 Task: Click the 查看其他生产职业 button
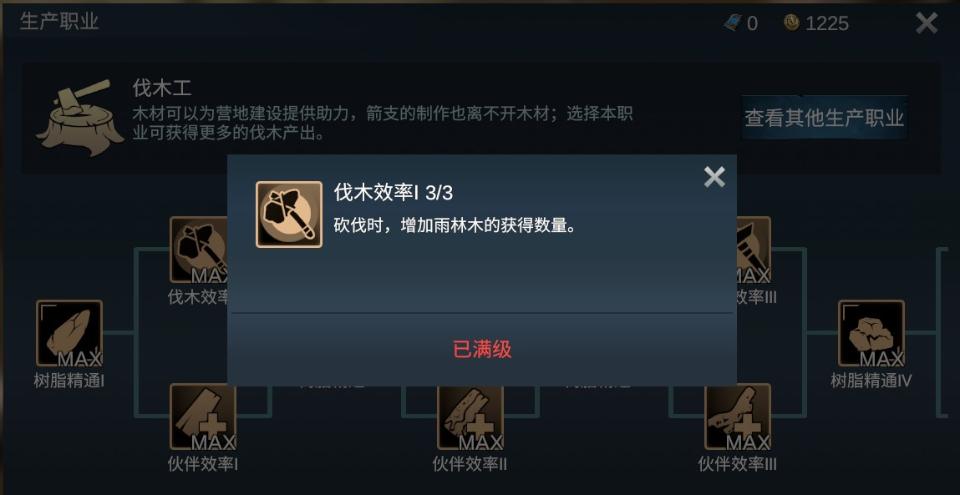(x=824, y=118)
